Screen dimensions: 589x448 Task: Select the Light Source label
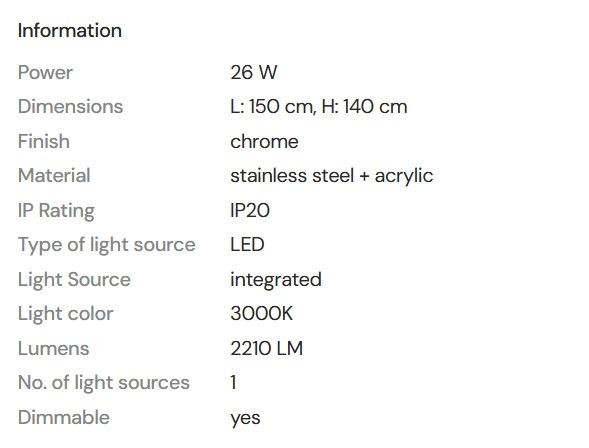(74, 280)
